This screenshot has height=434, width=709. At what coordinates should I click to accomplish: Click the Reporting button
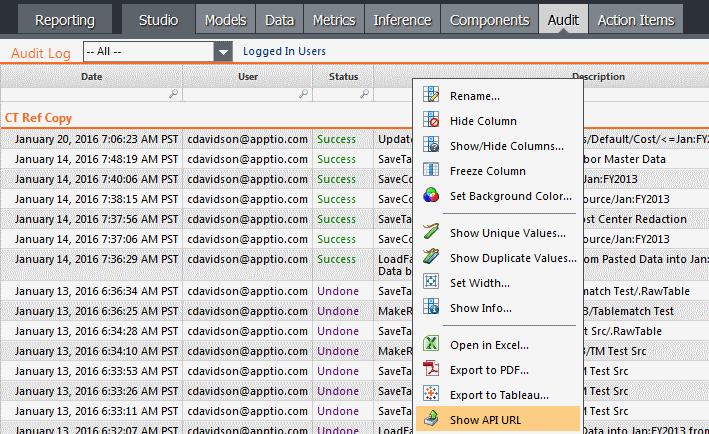[65, 20]
